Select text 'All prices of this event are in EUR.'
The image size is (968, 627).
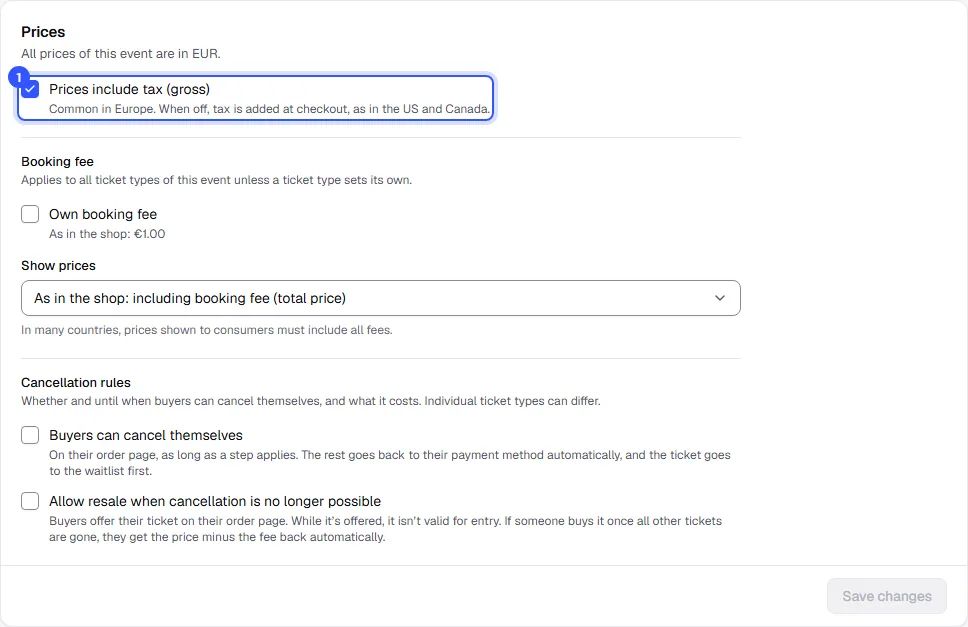[120, 54]
